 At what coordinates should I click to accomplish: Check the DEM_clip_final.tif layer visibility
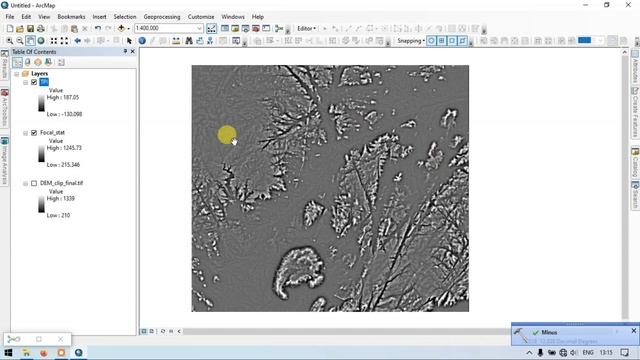point(34,183)
